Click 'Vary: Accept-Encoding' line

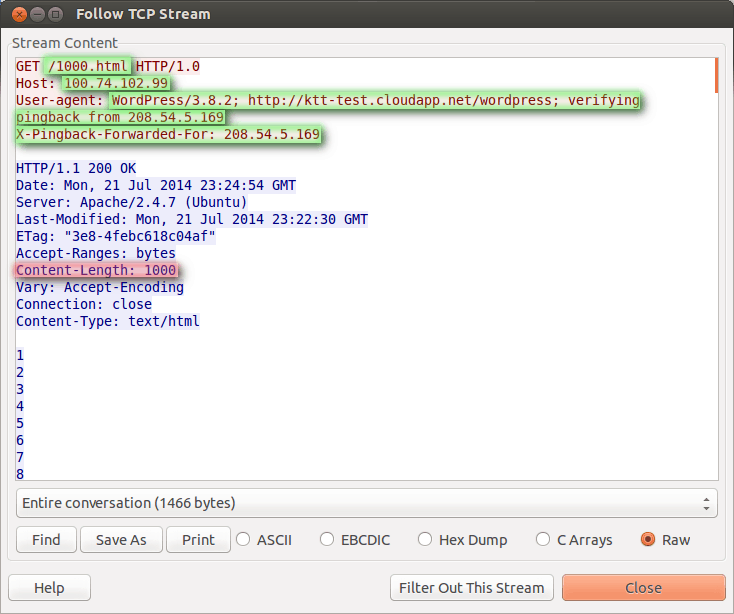(x=100, y=287)
